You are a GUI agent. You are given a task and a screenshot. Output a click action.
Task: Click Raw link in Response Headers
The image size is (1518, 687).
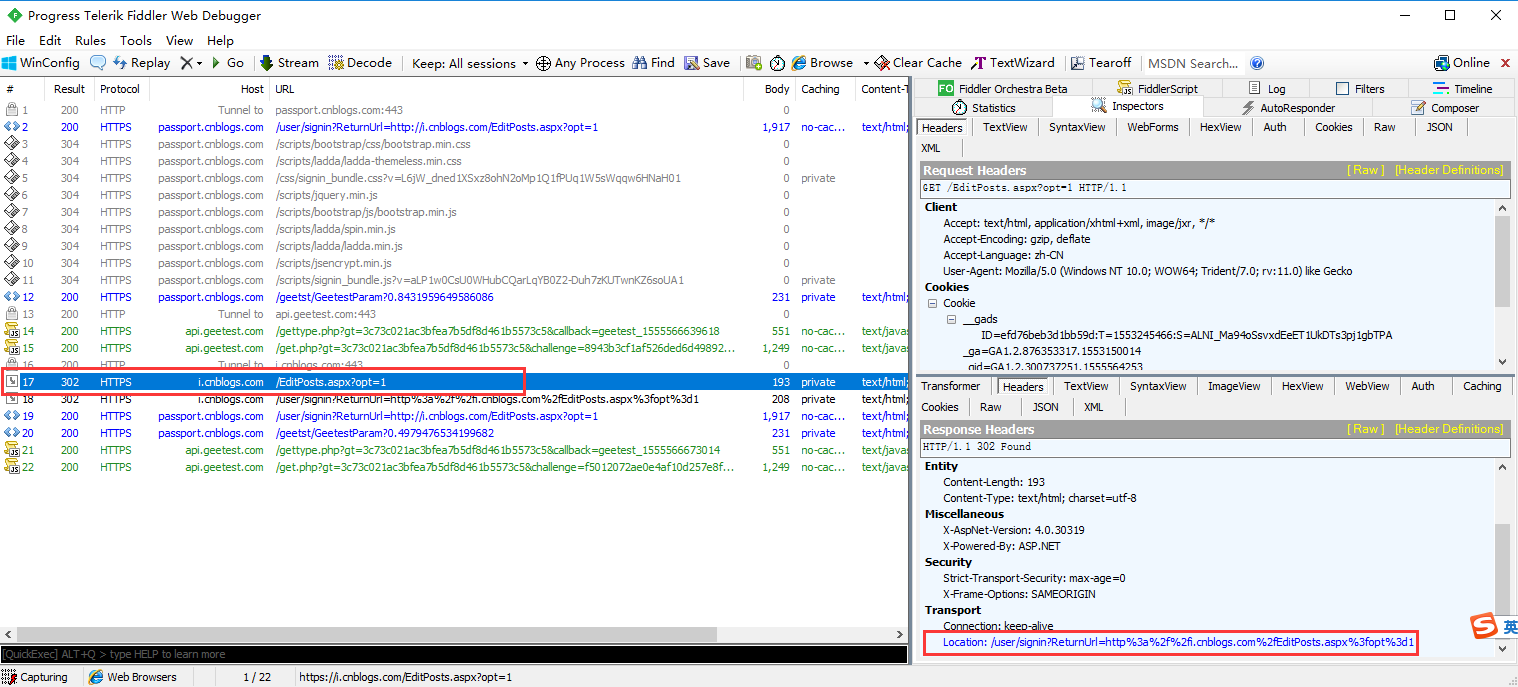pos(1366,429)
